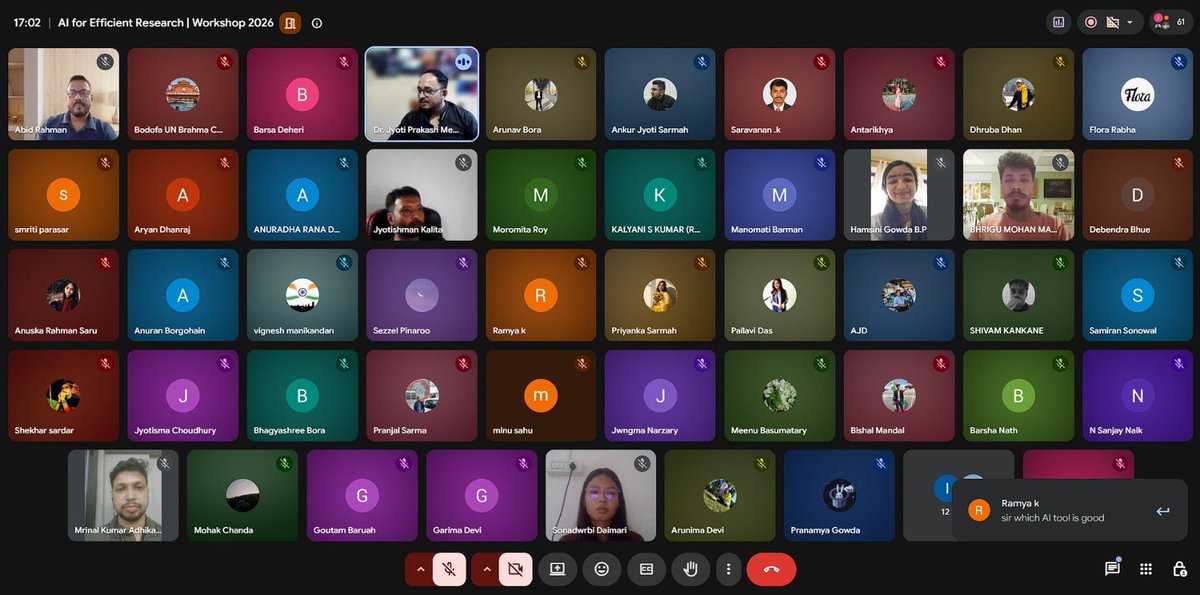The width and height of the screenshot is (1200, 595).
Task: Show participants list with 61 count
Action: (x=1171, y=22)
